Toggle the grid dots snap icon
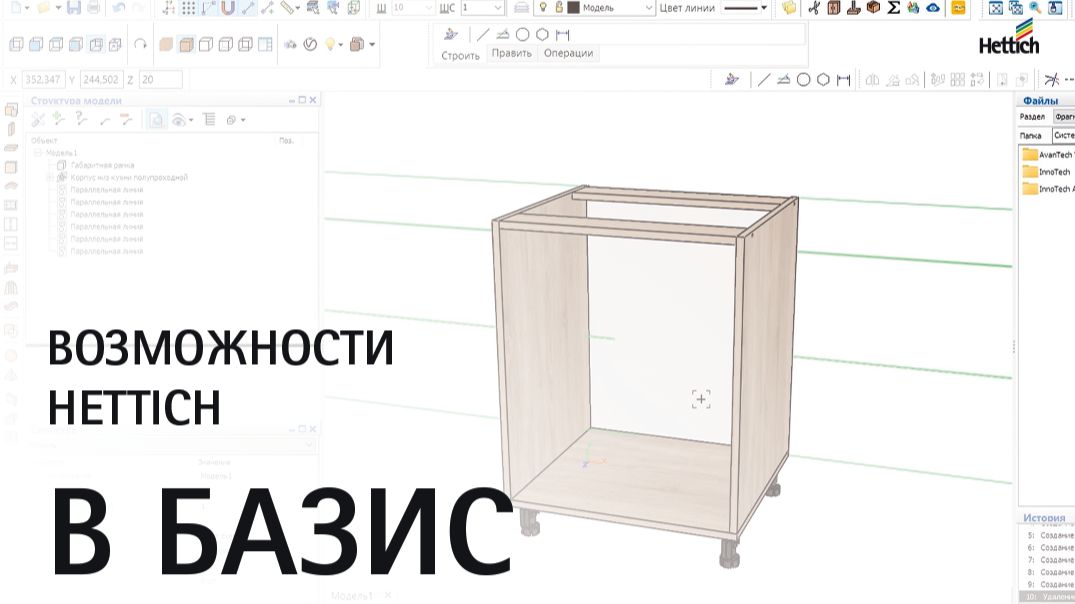The height and width of the screenshot is (604, 1075). coord(189,8)
